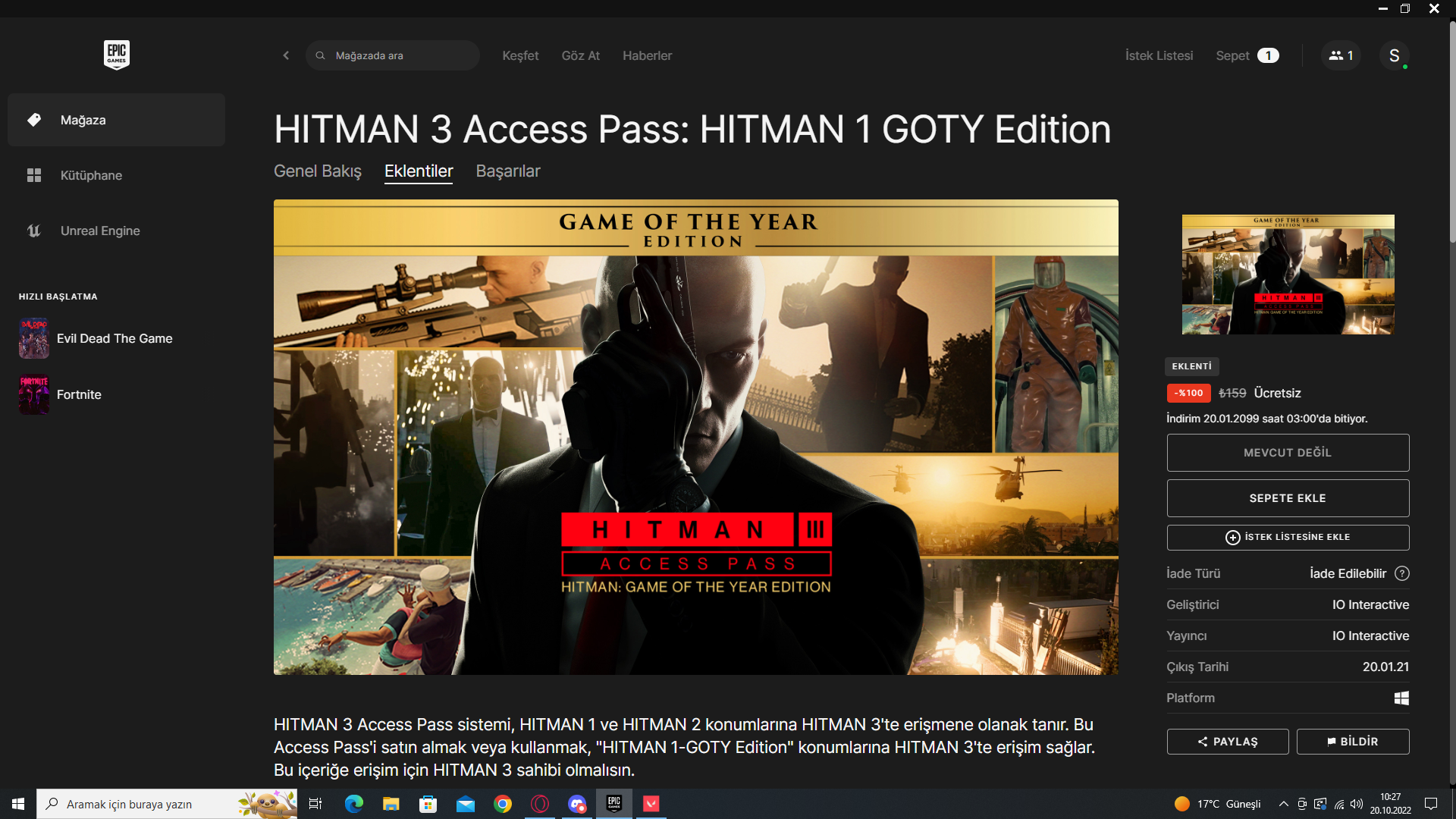Image resolution: width=1456 pixels, height=819 pixels.
Task: Switch to the Genel Bakış tab
Action: (x=317, y=171)
